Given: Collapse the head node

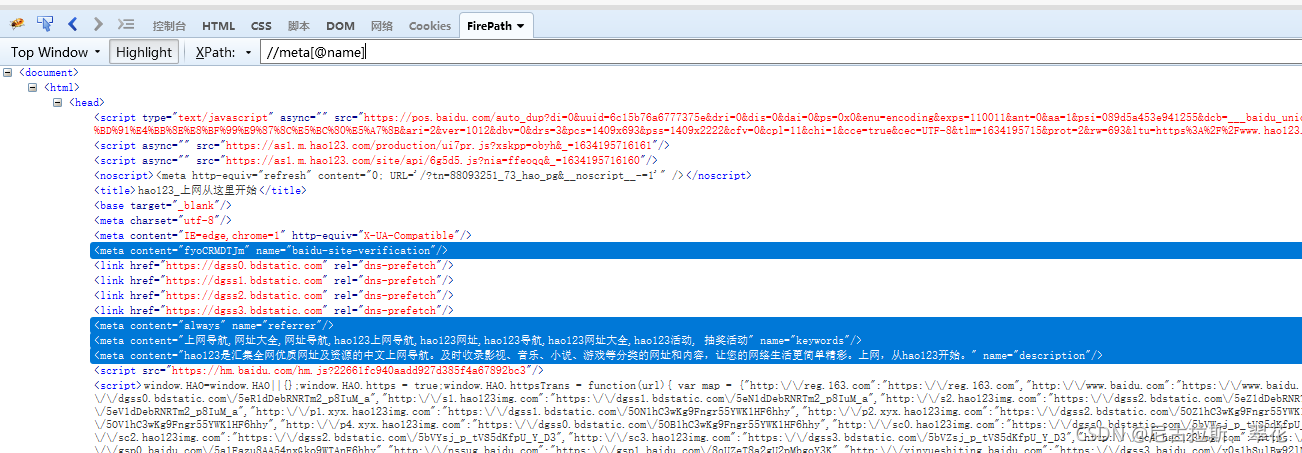Looking at the screenshot, I should coord(58,103).
